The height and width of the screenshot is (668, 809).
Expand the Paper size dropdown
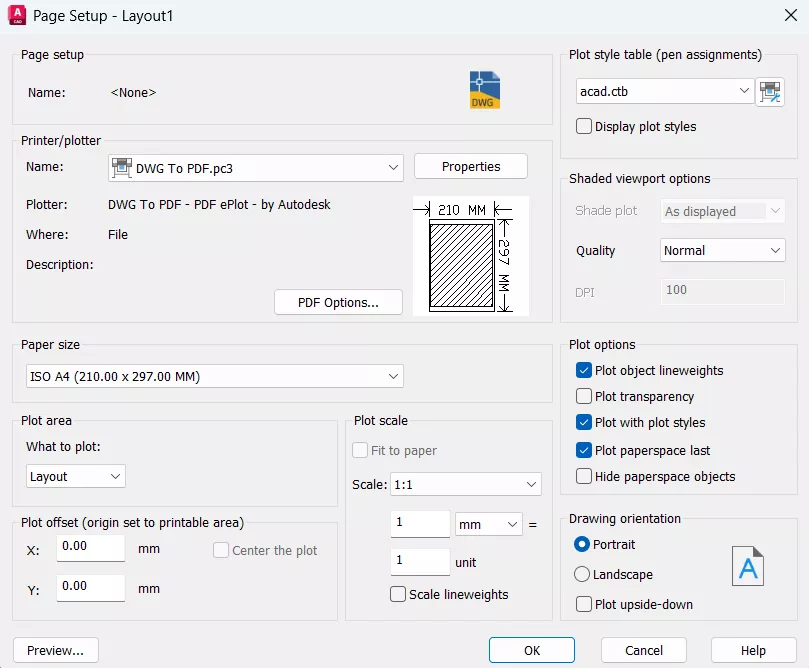click(x=213, y=377)
